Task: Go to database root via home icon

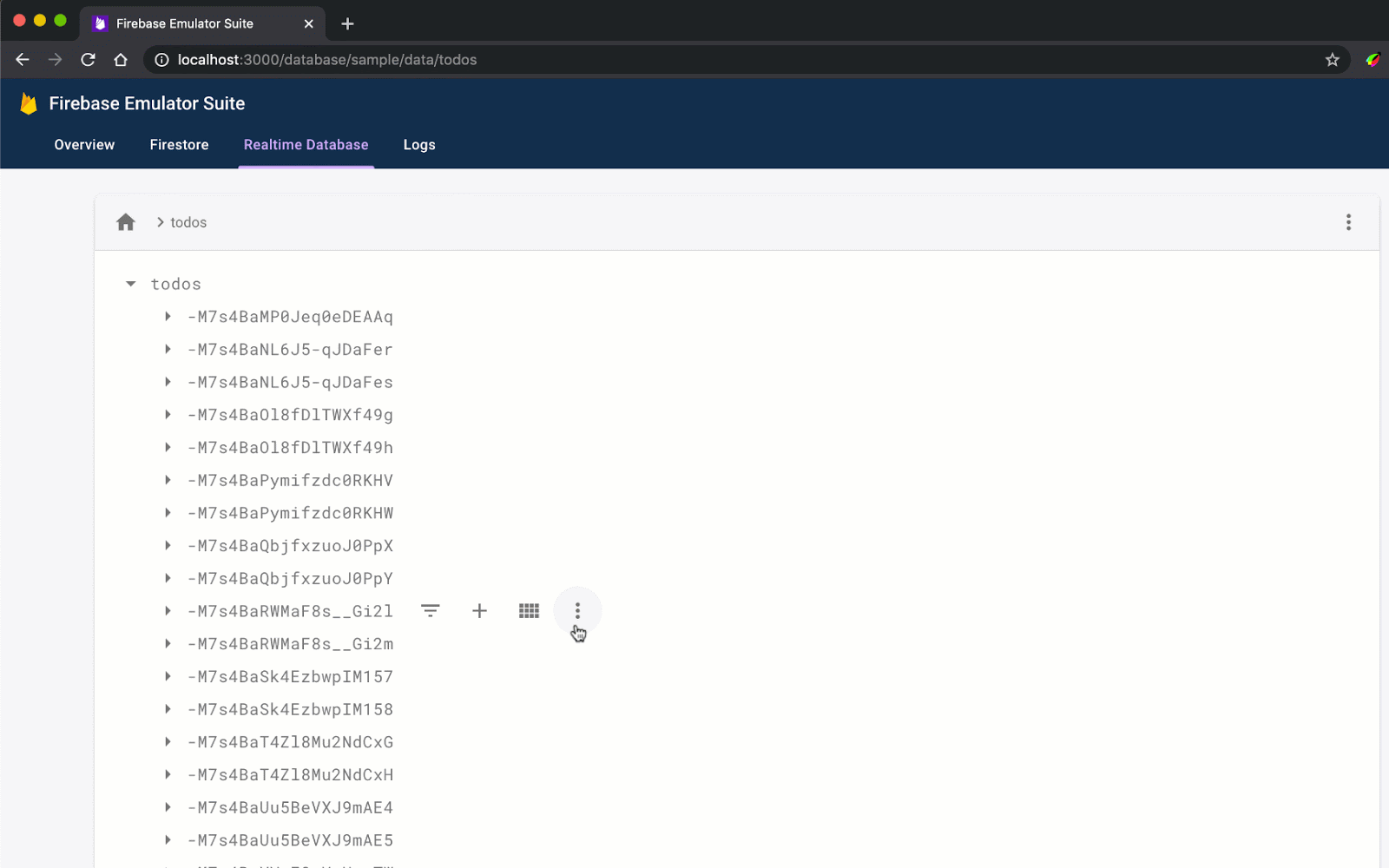Action: [x=126, y=222]
